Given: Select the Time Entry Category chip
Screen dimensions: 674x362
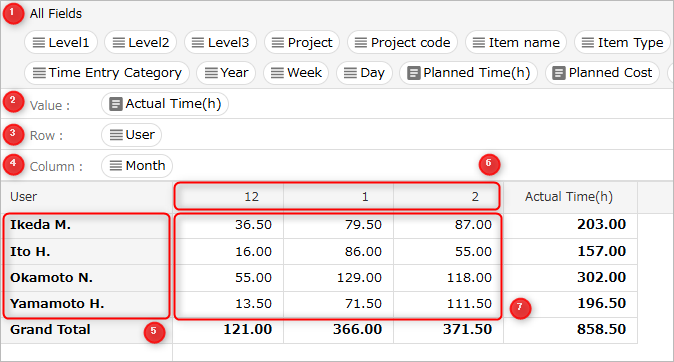Looking at the screenshot, I should click(107, 73).
